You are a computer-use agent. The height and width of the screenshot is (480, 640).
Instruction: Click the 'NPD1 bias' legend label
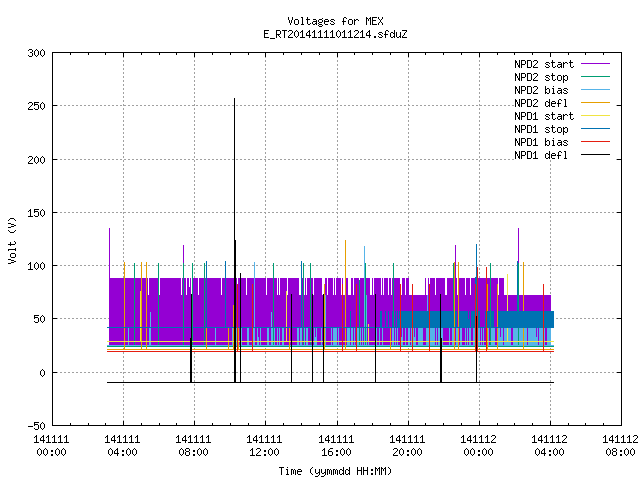[541, 142]
